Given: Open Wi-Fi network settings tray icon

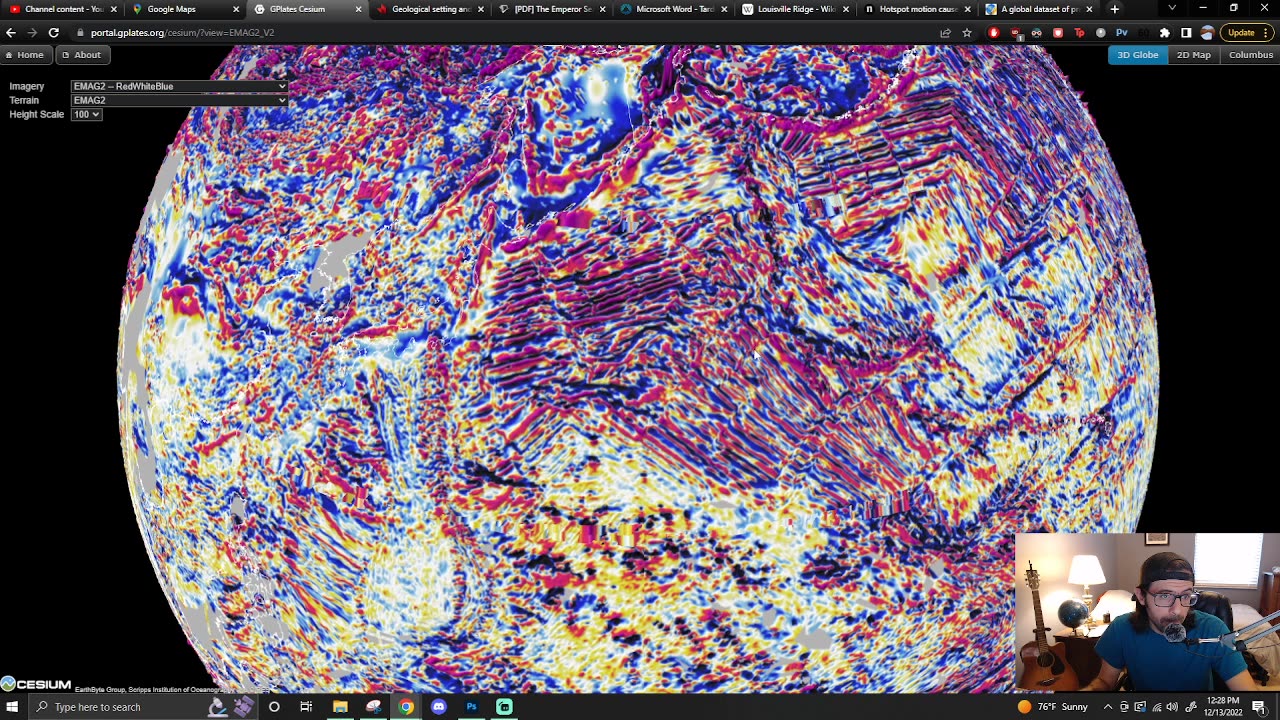Looking at the screenshot, I should (1156, 707).
